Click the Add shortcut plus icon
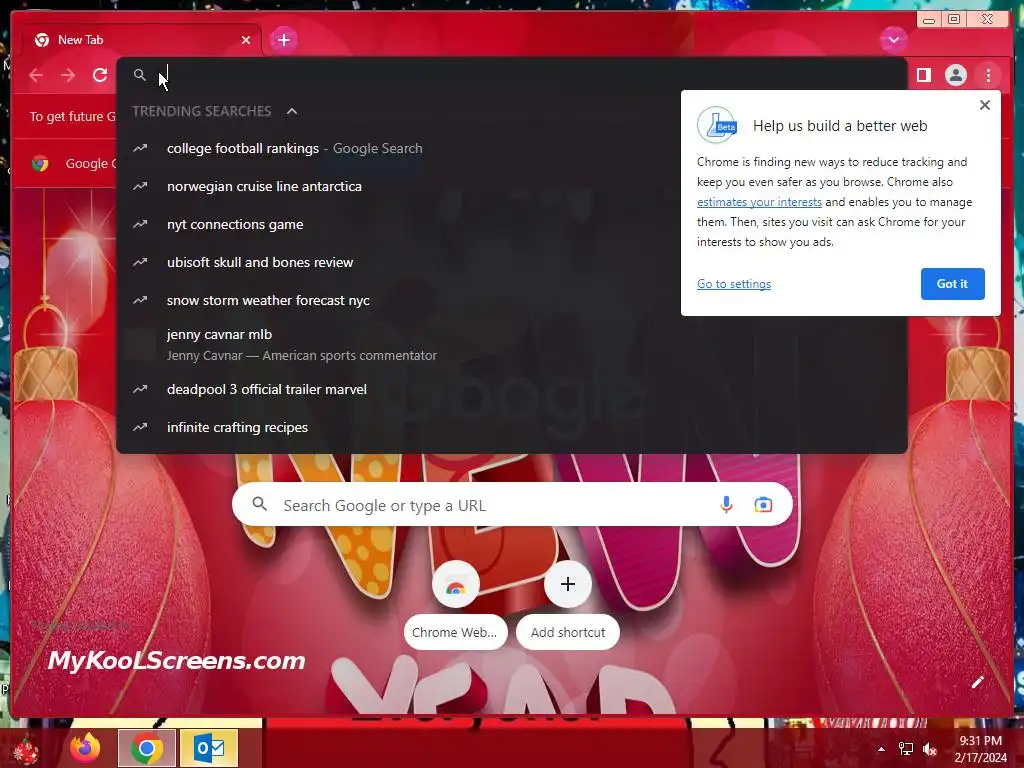The height and width of the screenshot is (768, 1024). click(x=568, y=584)
